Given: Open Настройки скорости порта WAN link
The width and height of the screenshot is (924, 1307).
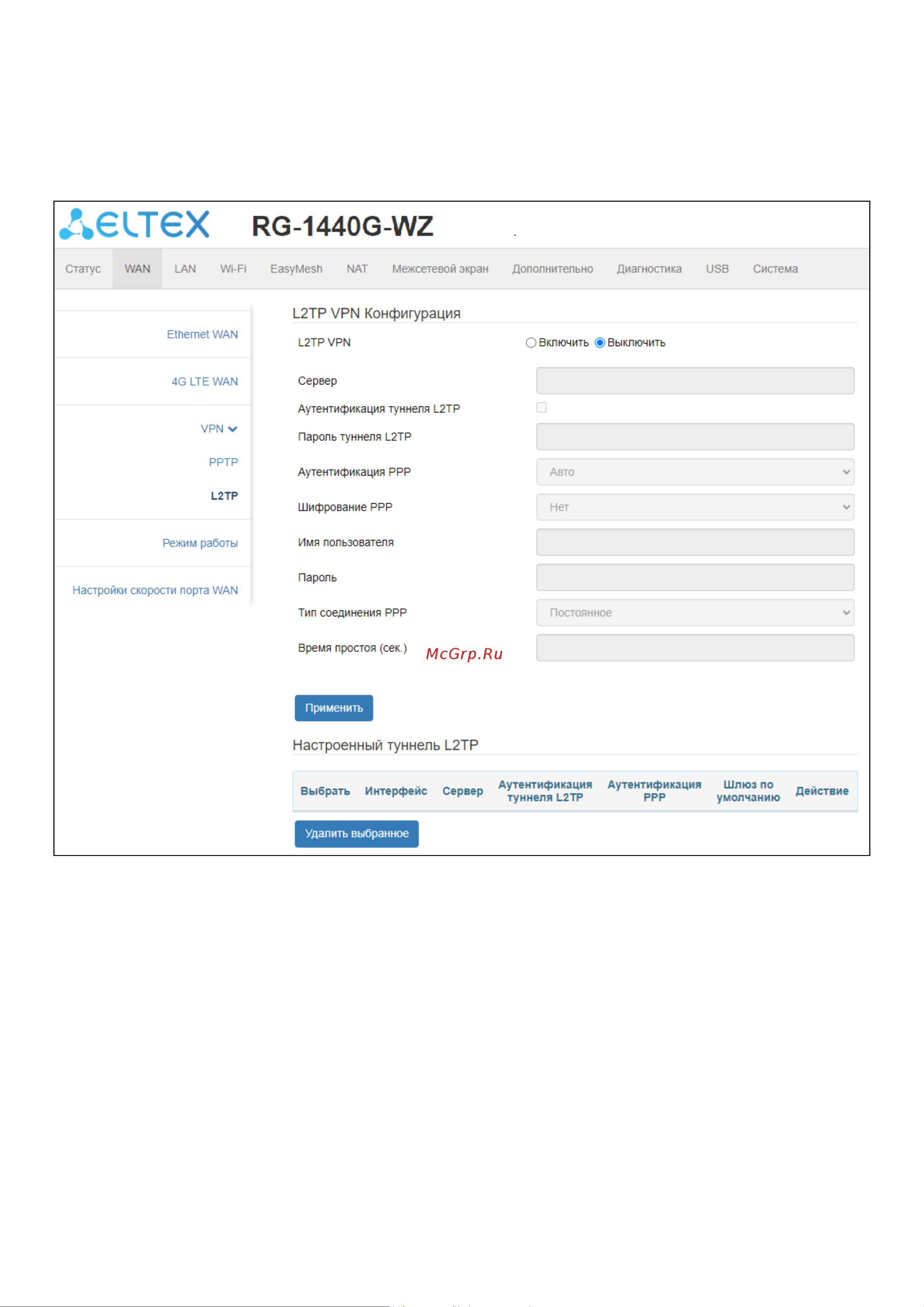Looking at the screenshot, I should coord(155,590).
